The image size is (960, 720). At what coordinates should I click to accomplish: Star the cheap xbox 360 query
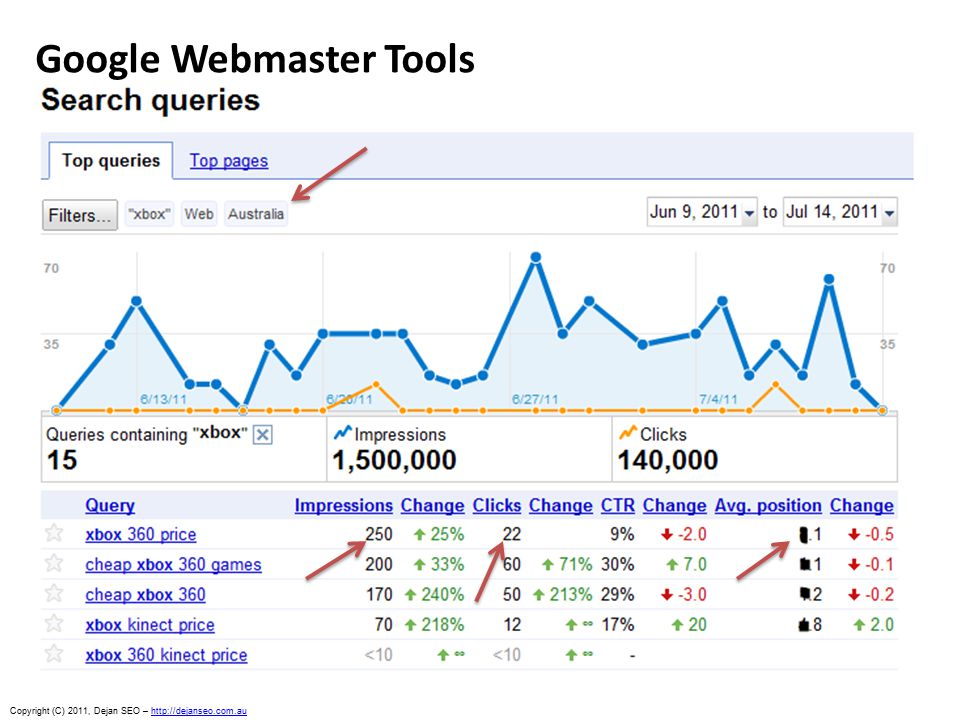click(54, 593)
